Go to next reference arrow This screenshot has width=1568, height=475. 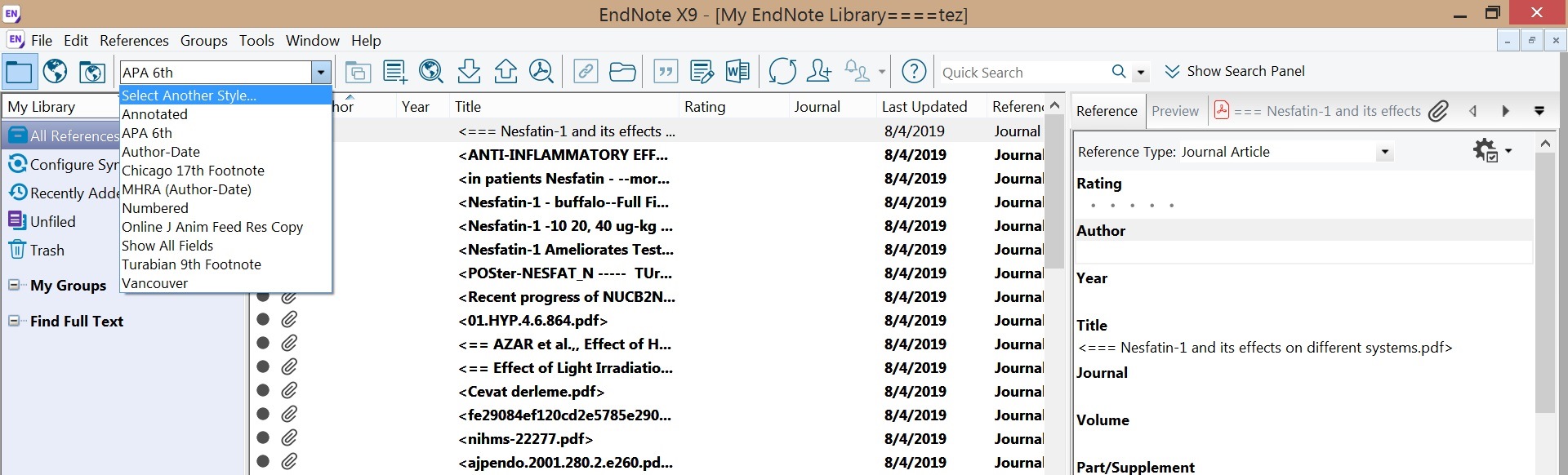point(1506,111)
